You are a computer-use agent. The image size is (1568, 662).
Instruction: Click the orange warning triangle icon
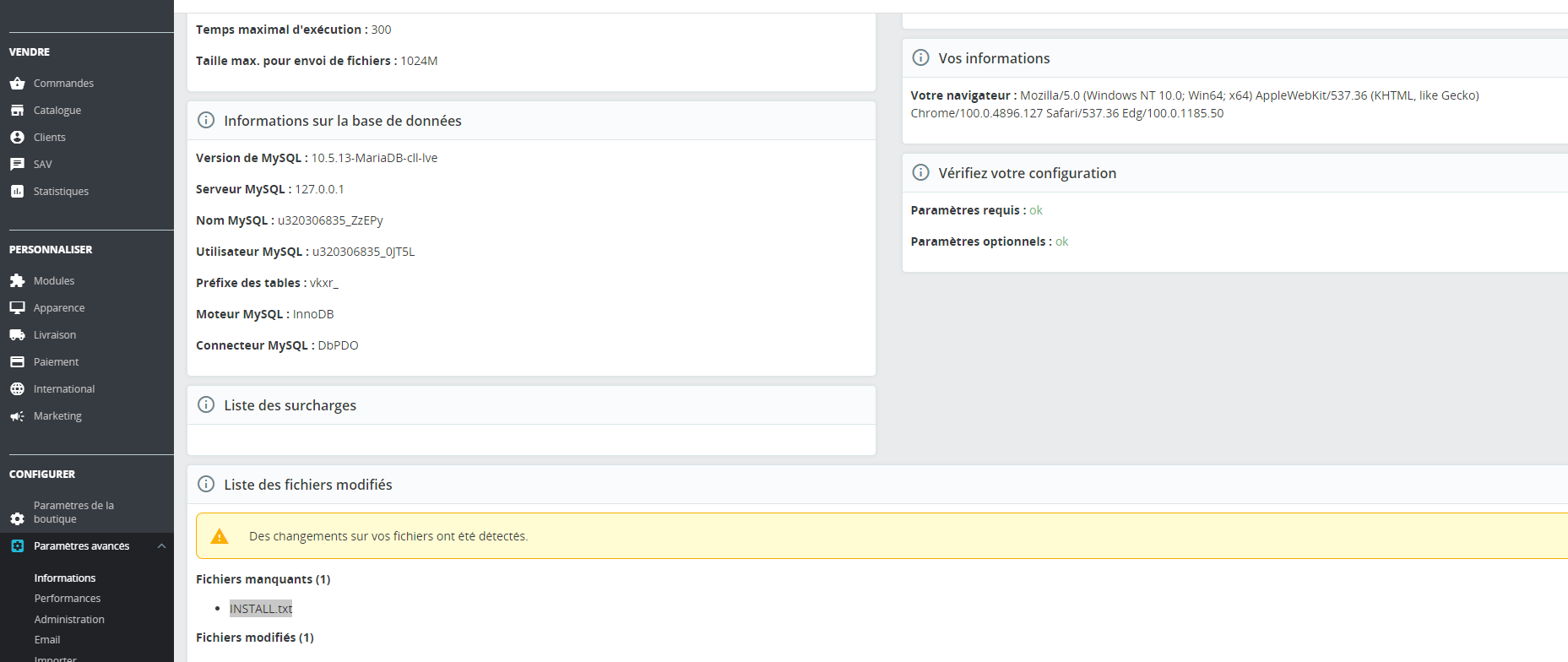(x=220, y=536)
